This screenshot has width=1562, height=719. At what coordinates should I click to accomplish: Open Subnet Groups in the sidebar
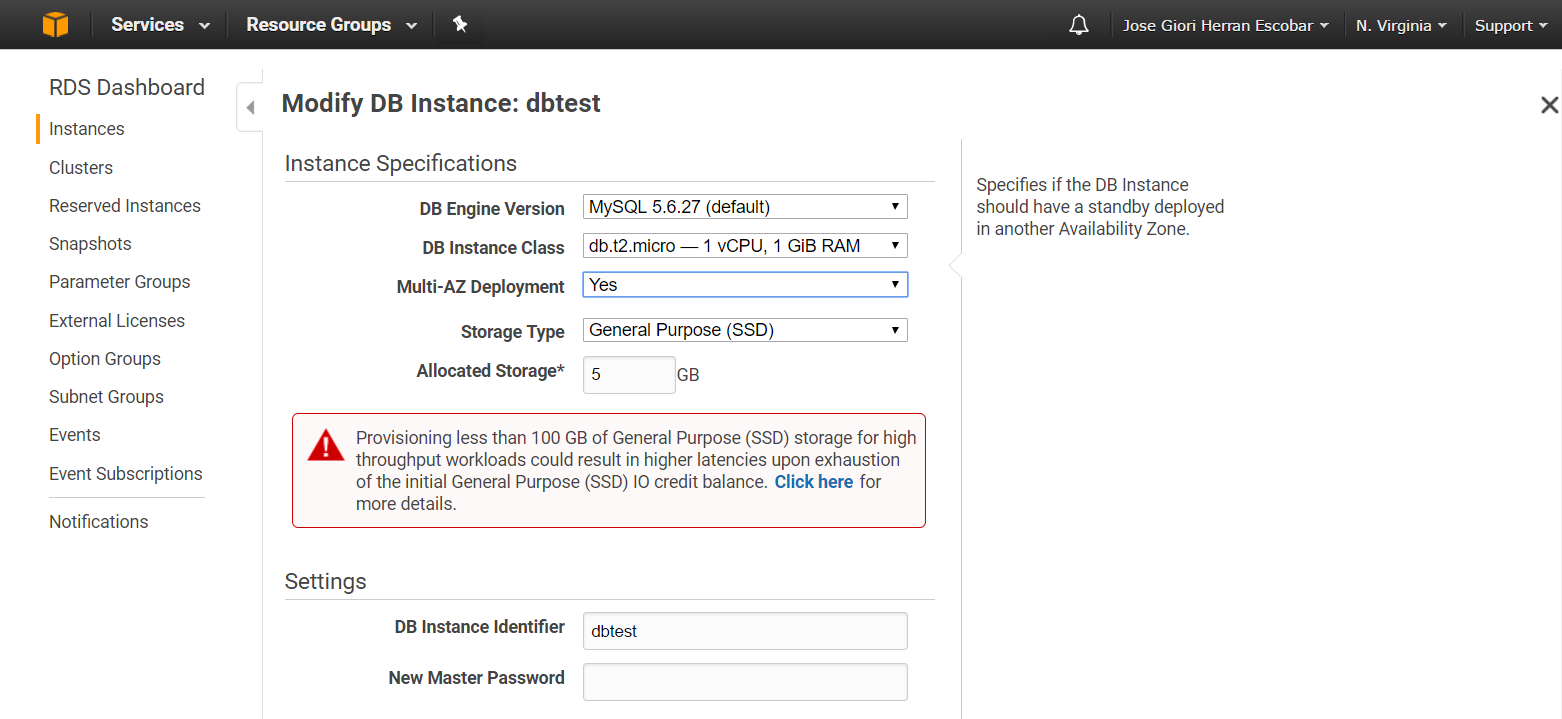click(x=106, y=397)
